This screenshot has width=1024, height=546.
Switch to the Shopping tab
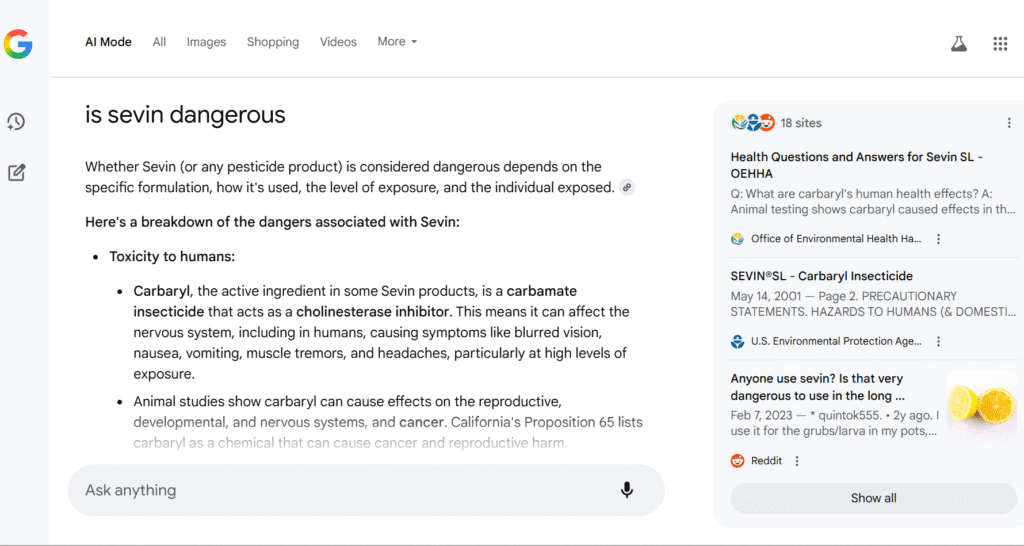click(x=273, y=42)
